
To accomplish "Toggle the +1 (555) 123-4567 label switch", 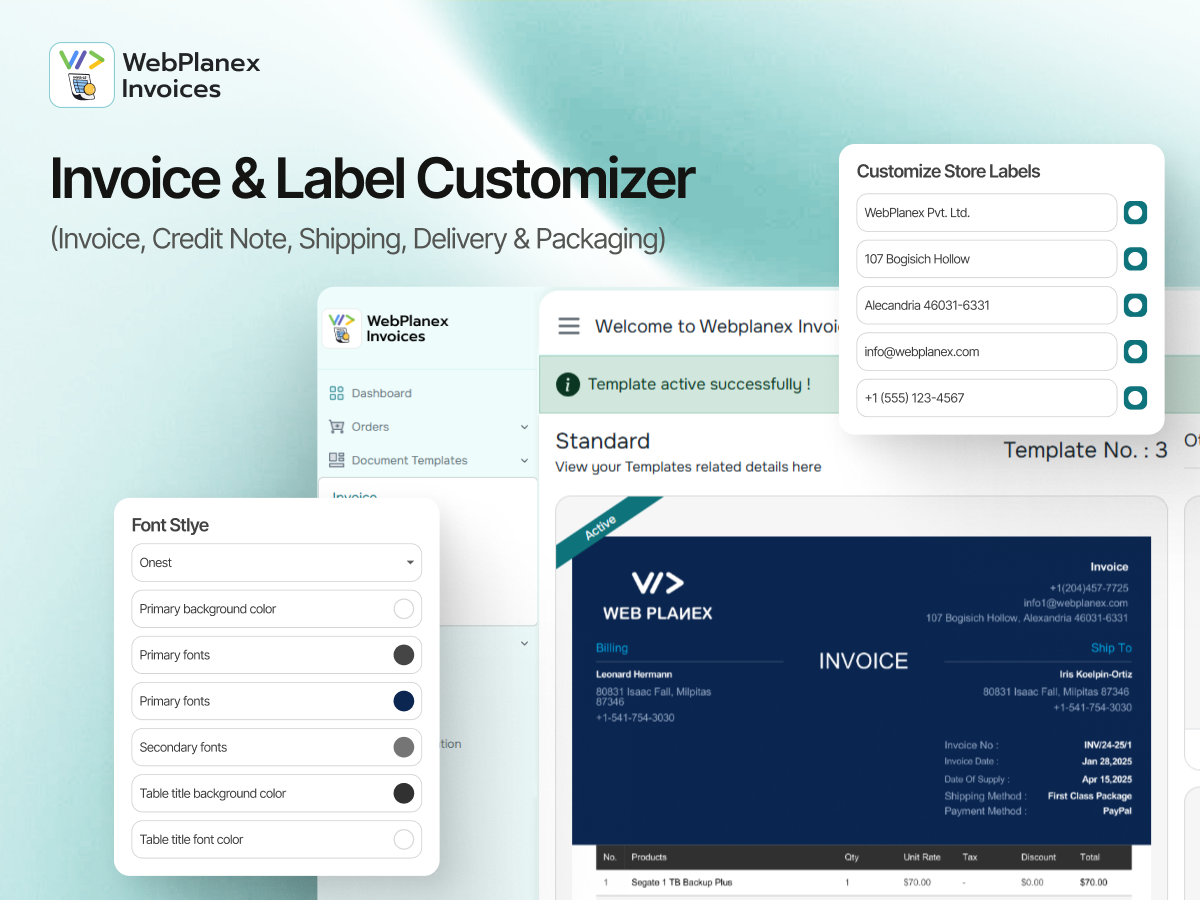I will [x=1135, y=398].
